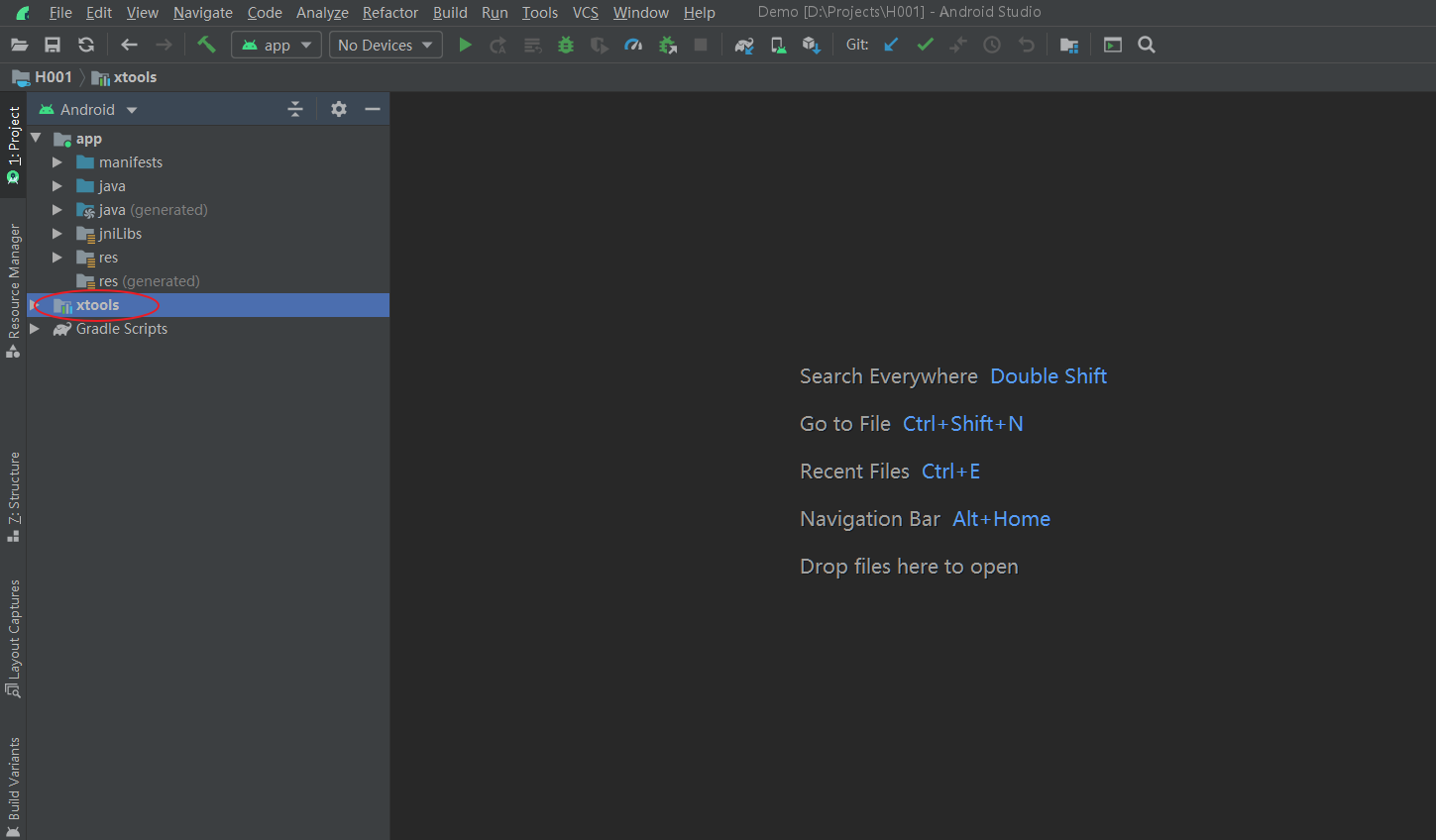Open the AVD Manager device icon
This screenshot has height=840, width=1436.
779,45
